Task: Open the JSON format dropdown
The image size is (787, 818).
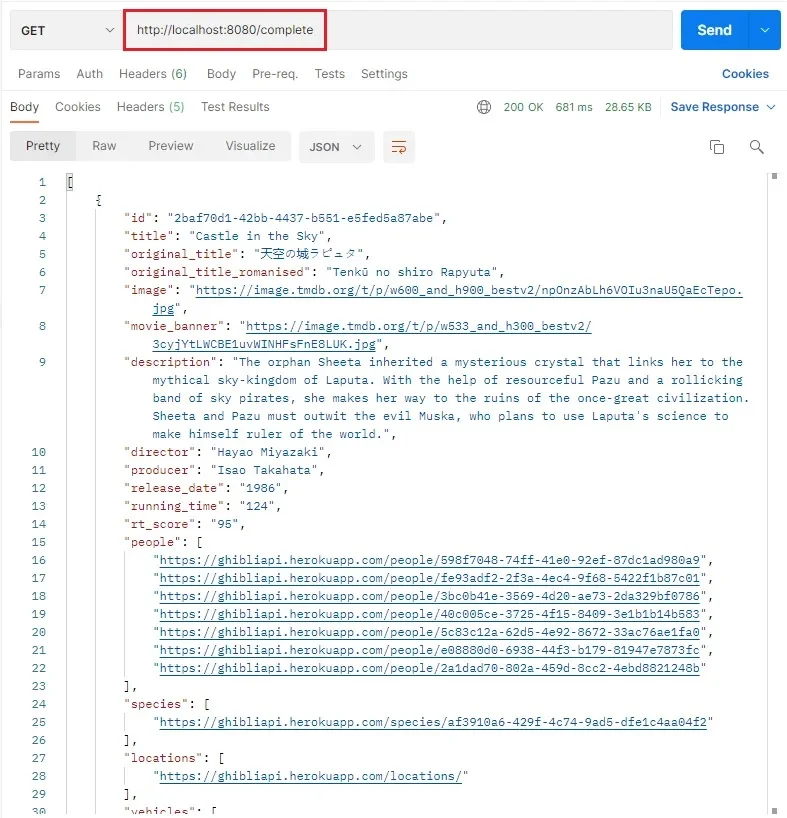Action: [336, 147]
